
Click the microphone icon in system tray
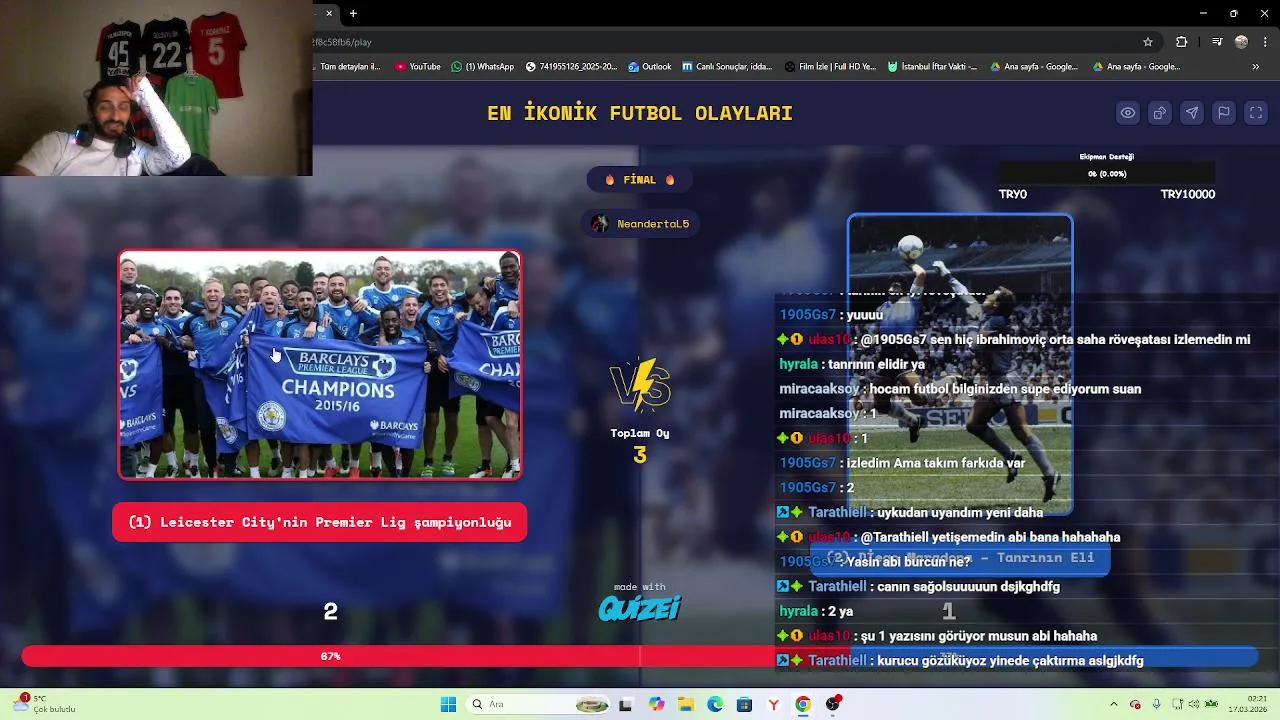tap(1157, 705)
